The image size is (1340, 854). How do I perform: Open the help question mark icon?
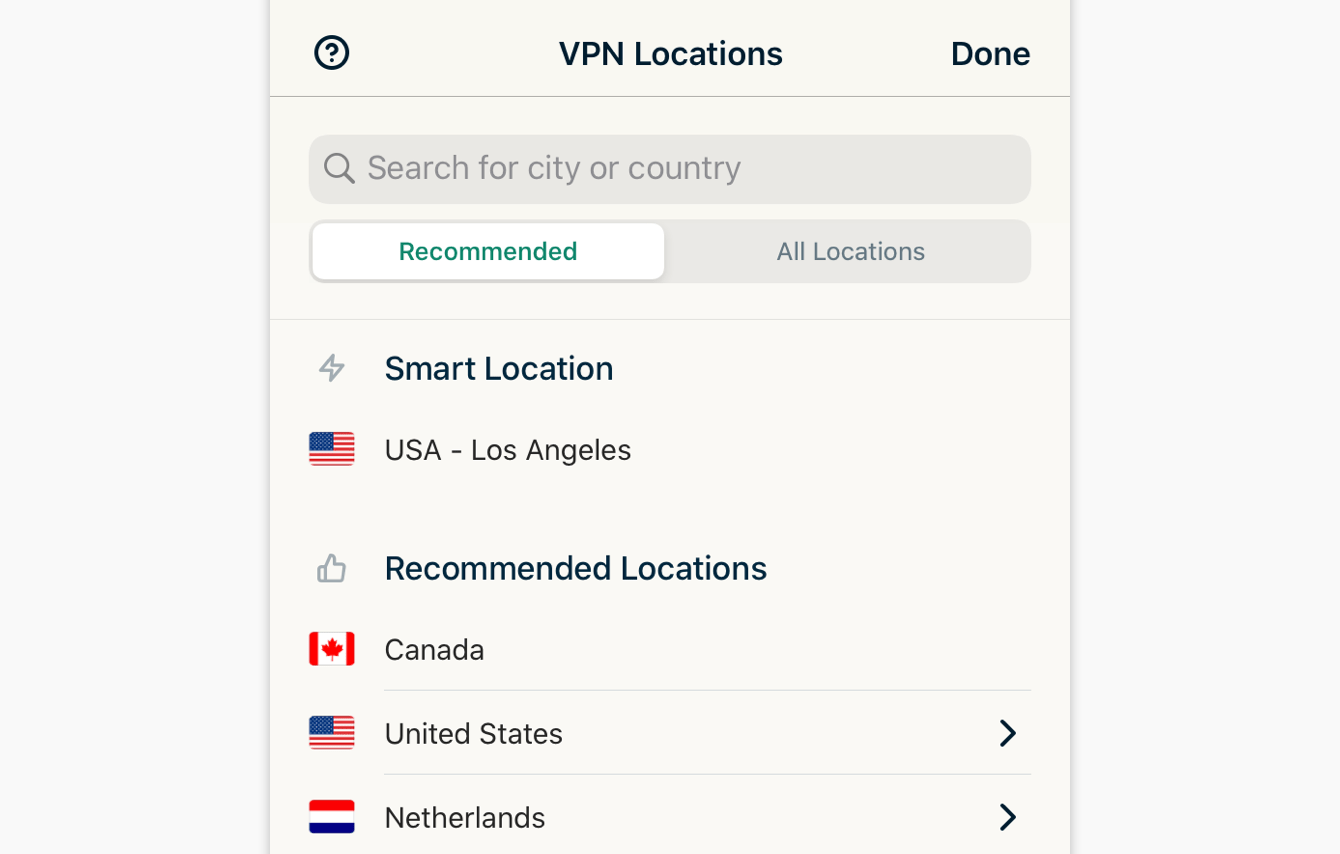[331, 52]
